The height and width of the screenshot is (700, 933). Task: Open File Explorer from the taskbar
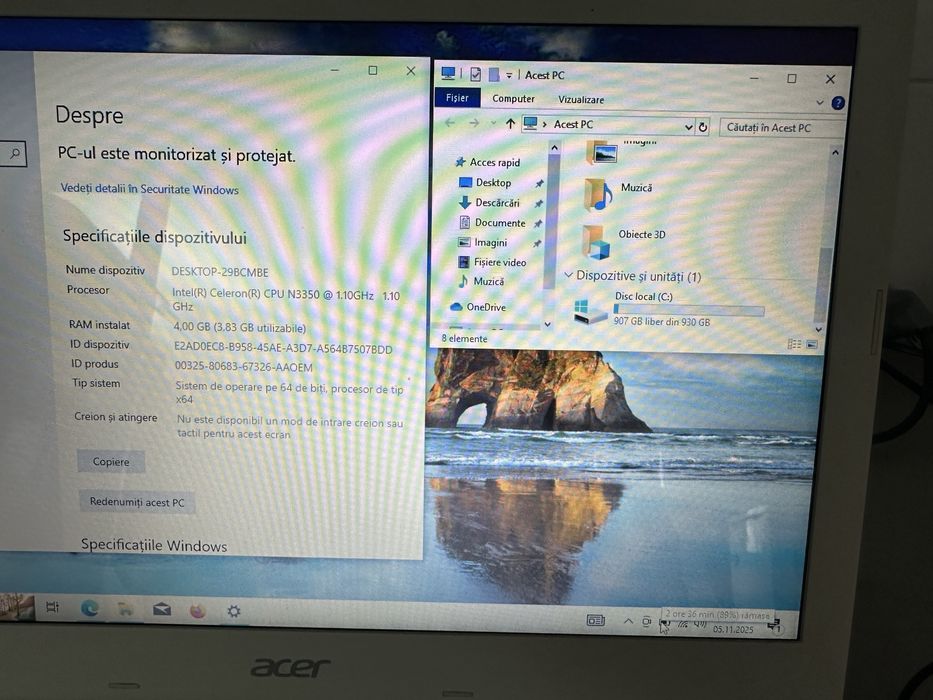[x=125, y=609]
